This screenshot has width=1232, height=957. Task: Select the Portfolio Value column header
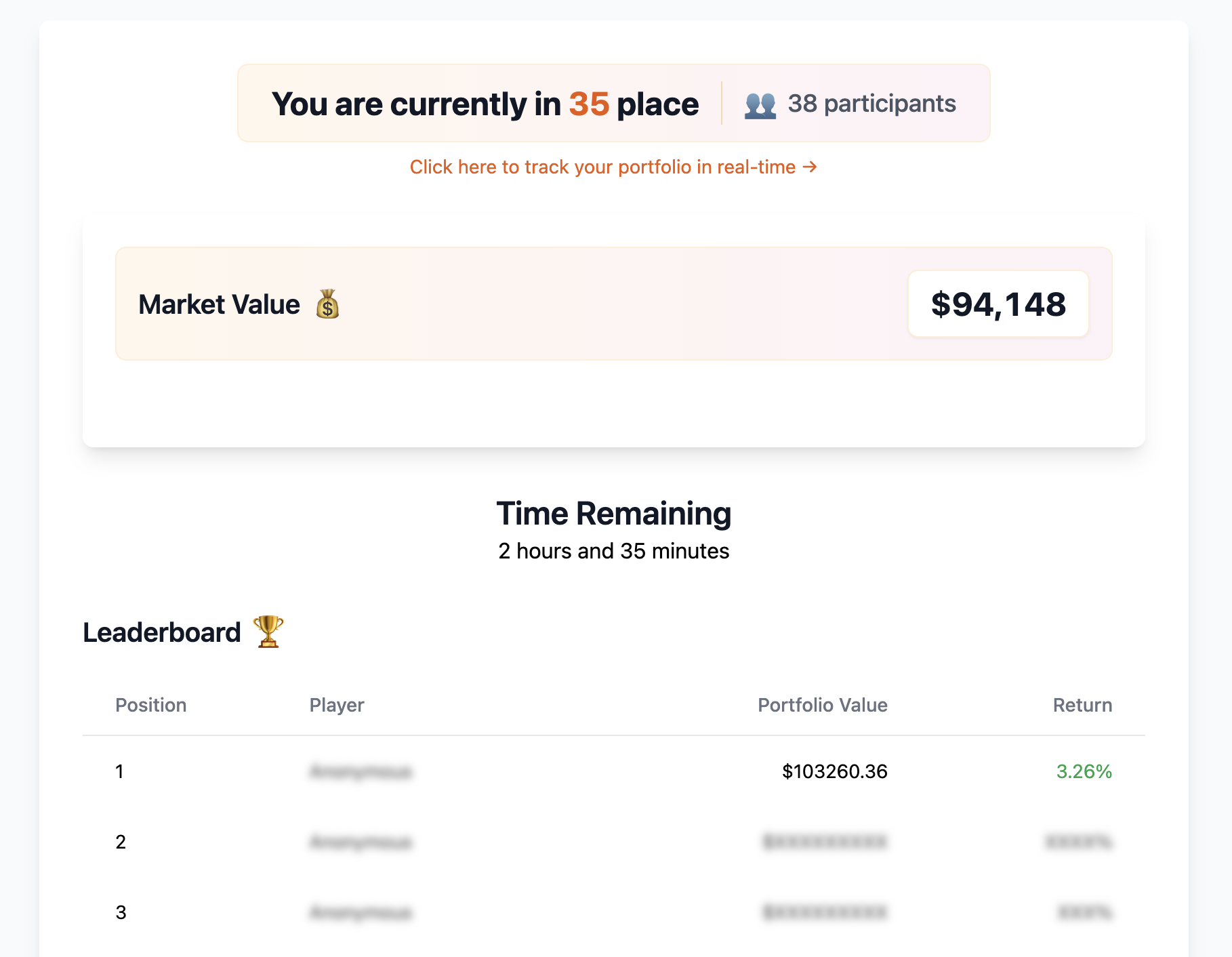pos(822,705)
